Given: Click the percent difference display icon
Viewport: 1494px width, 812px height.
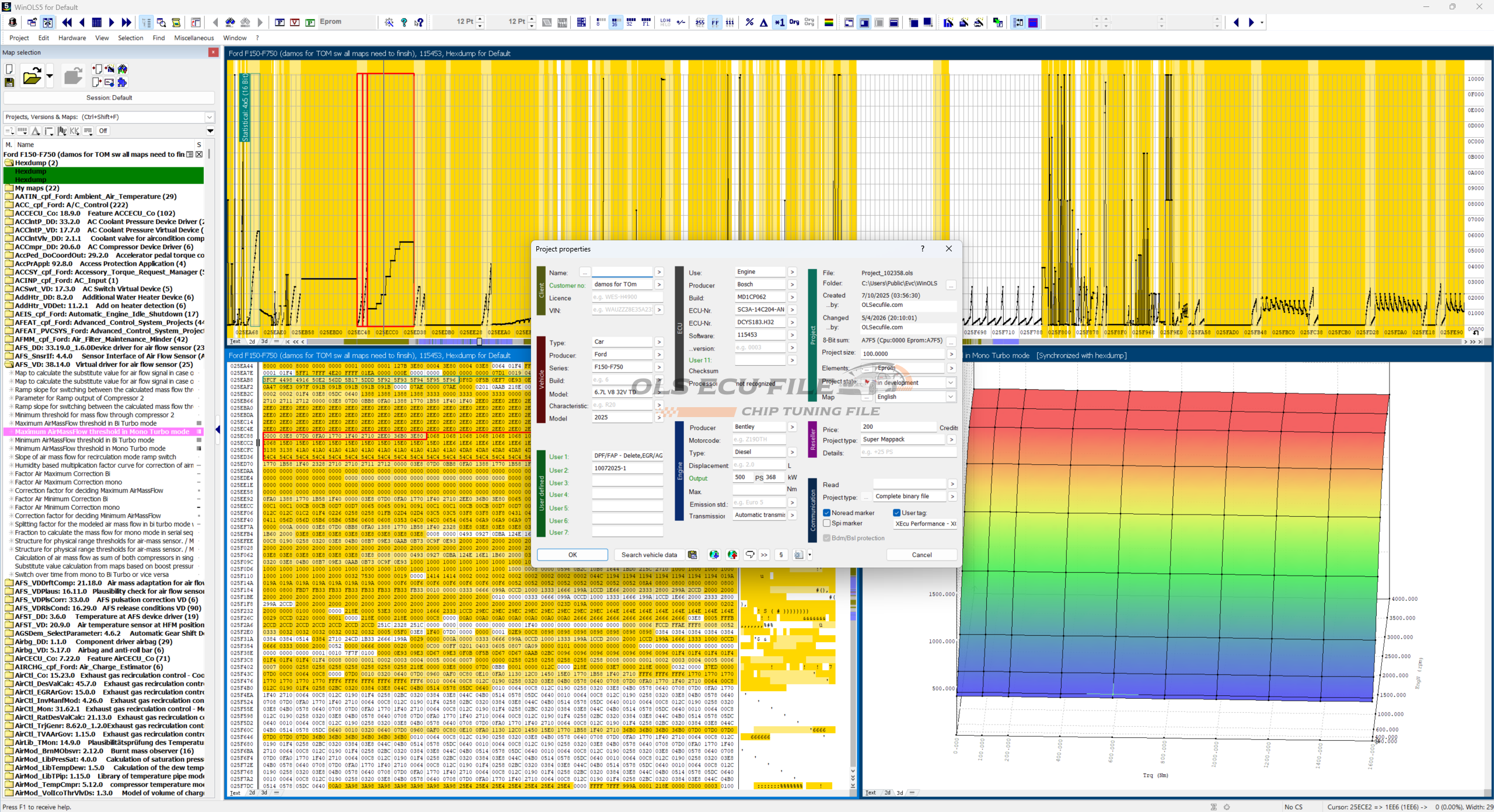Looking at the screenshot, I should click(749, 22).
